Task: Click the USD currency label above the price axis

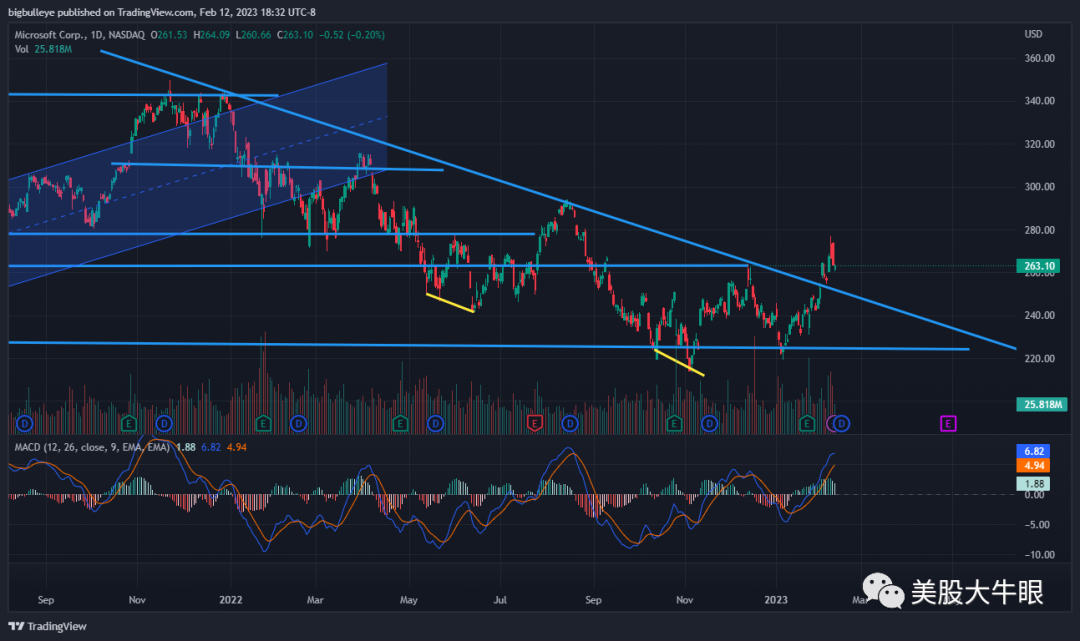Action: (1033, 34)
